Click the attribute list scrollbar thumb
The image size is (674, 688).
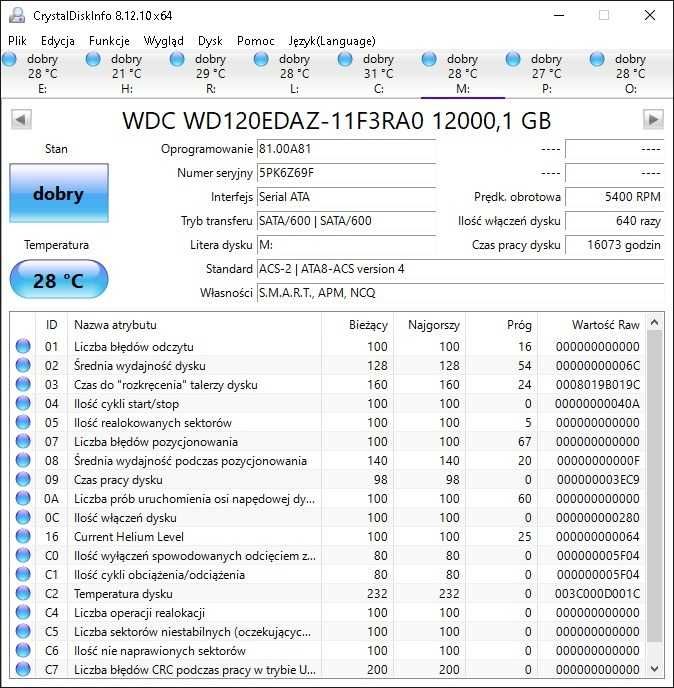(x=654, y=485)
